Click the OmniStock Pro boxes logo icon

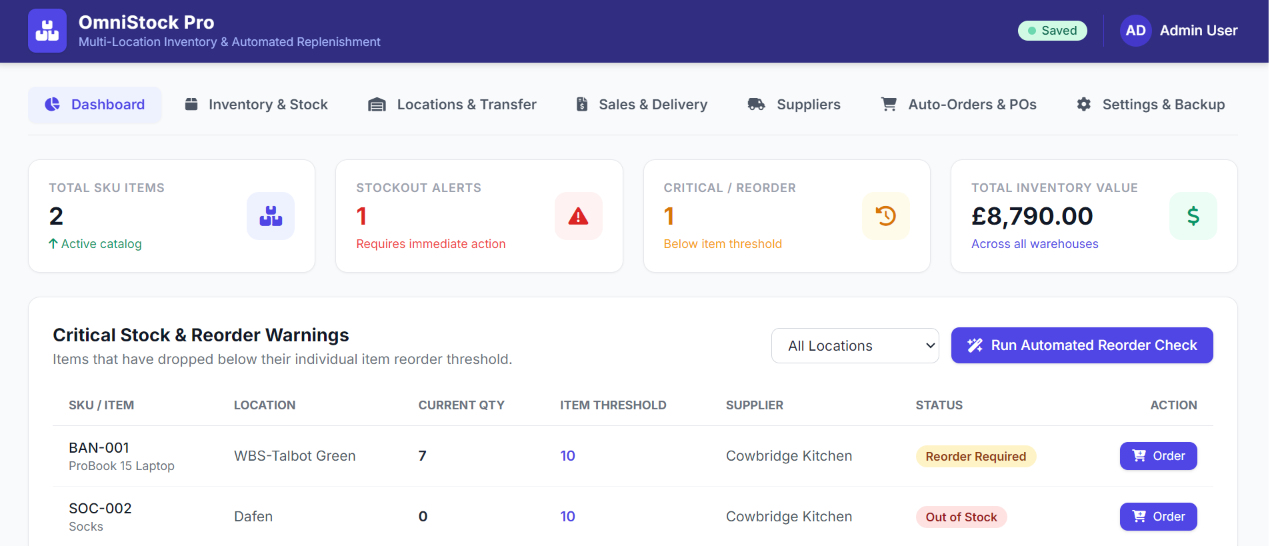point(47,30)
